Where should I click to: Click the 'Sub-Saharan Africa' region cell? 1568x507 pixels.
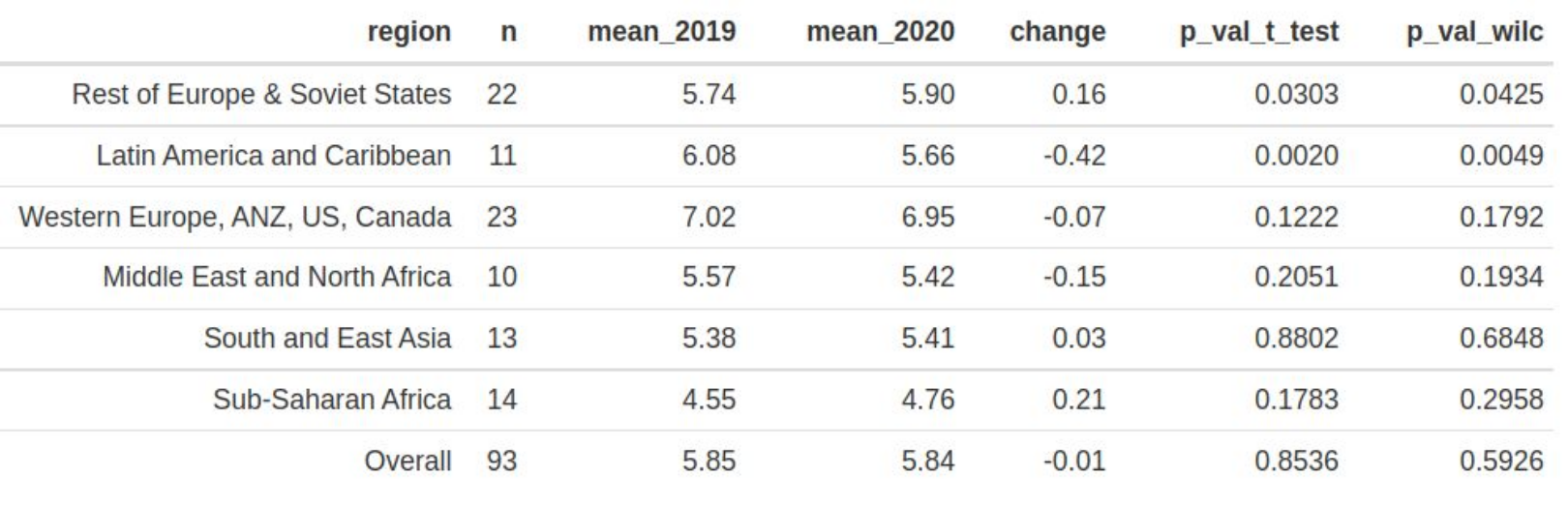click(x=332, y=399)
